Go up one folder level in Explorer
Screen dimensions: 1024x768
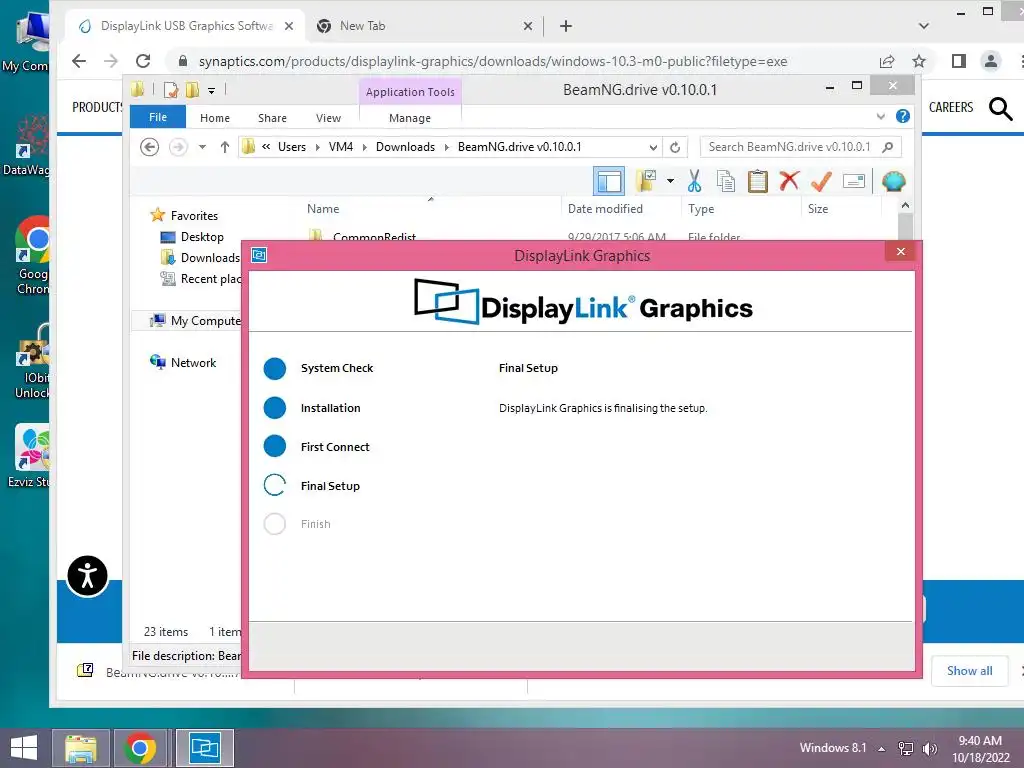(x=225, y=147)
